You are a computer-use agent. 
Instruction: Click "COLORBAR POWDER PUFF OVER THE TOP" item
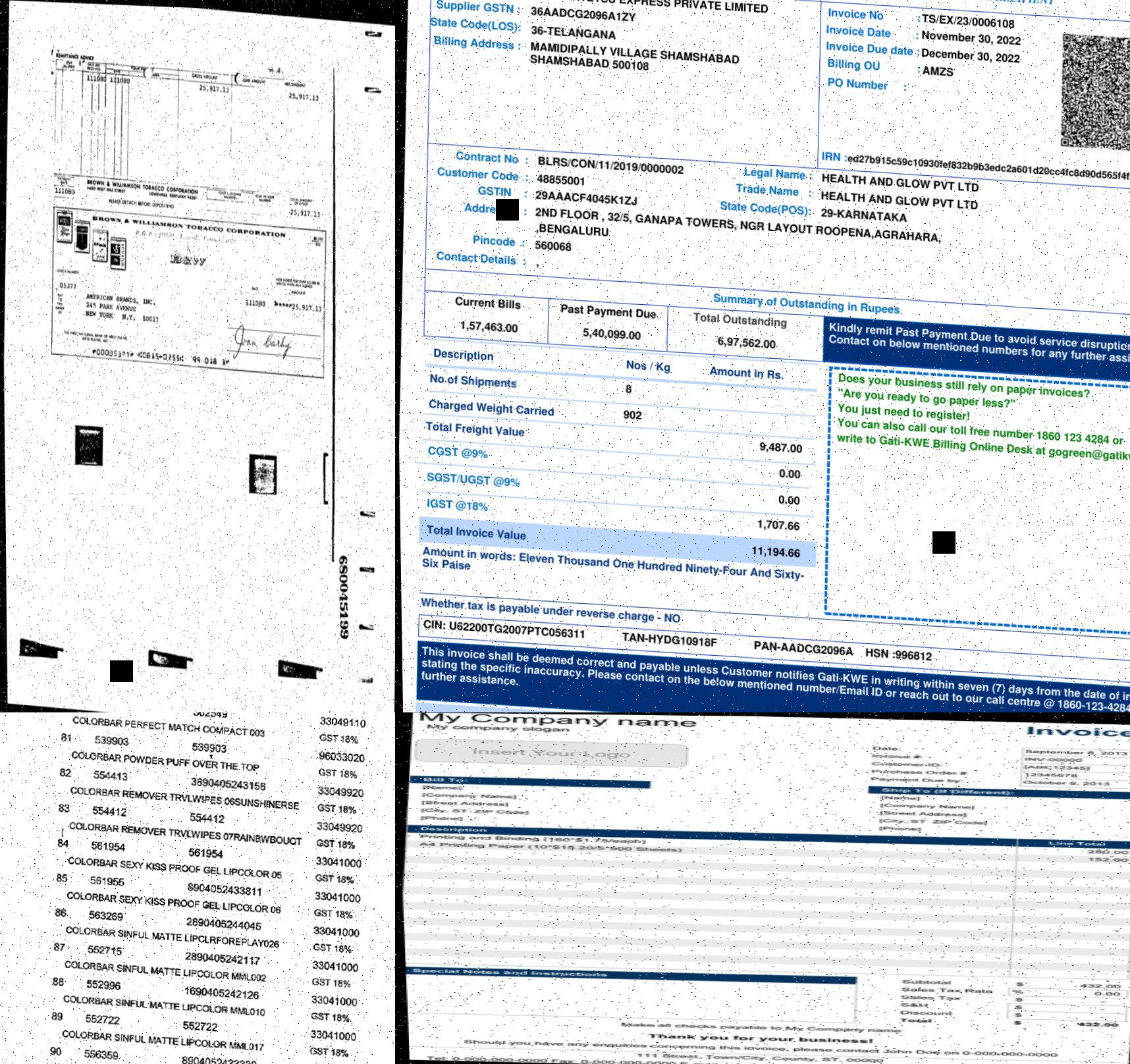pos(165,762)
